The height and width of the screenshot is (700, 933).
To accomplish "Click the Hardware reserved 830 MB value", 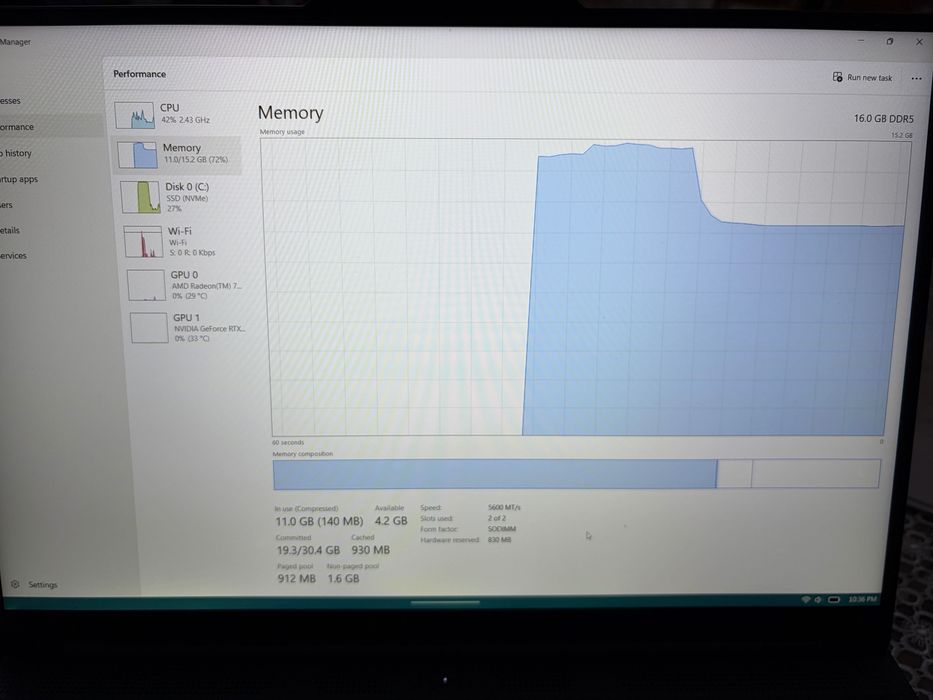I will pyautogui.click(x=499, y=540).
